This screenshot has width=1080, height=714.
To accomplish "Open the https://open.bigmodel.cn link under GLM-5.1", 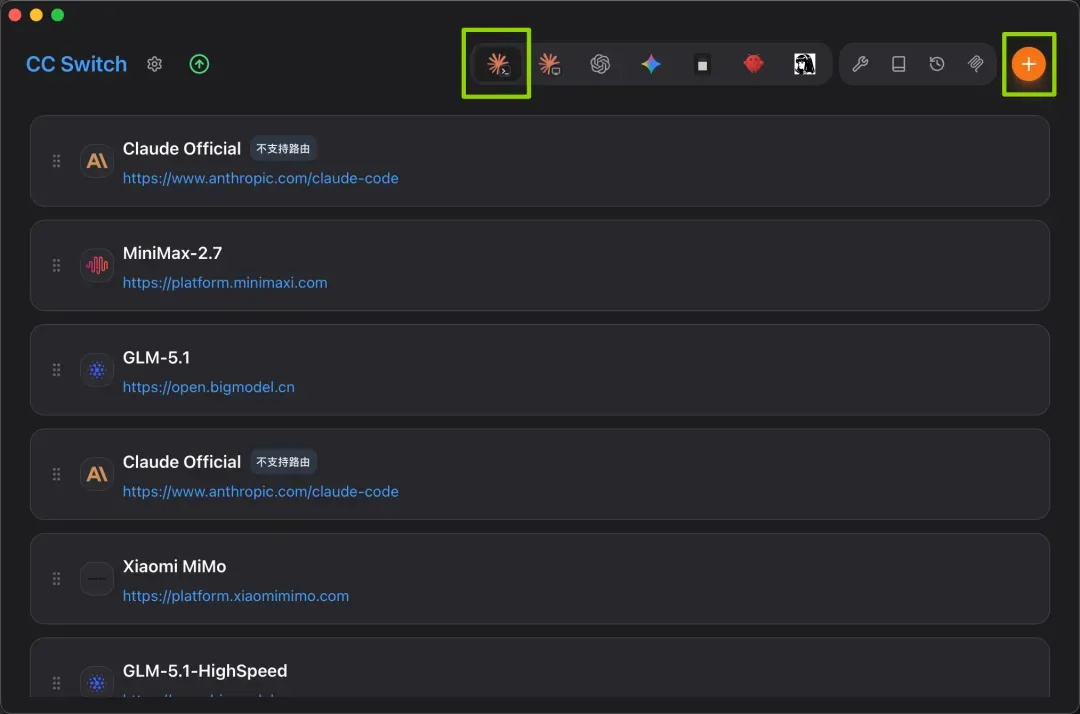I will pos(209,387).
